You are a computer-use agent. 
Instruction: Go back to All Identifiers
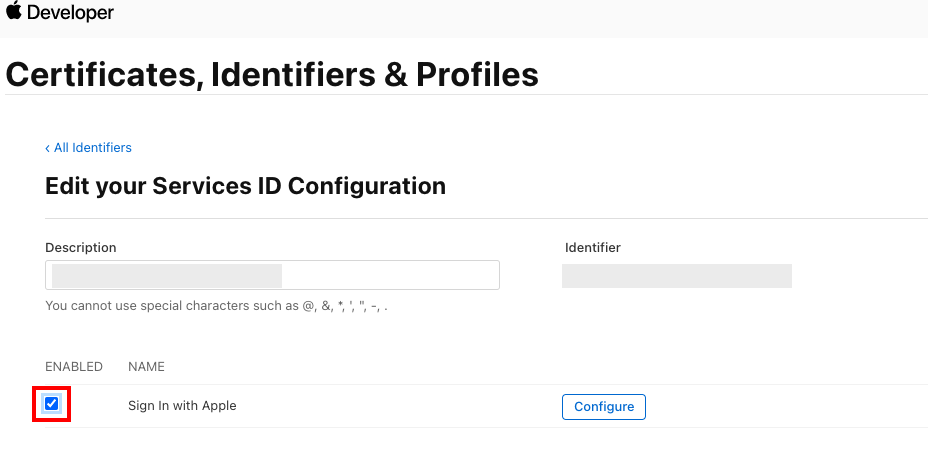point(92,148)
